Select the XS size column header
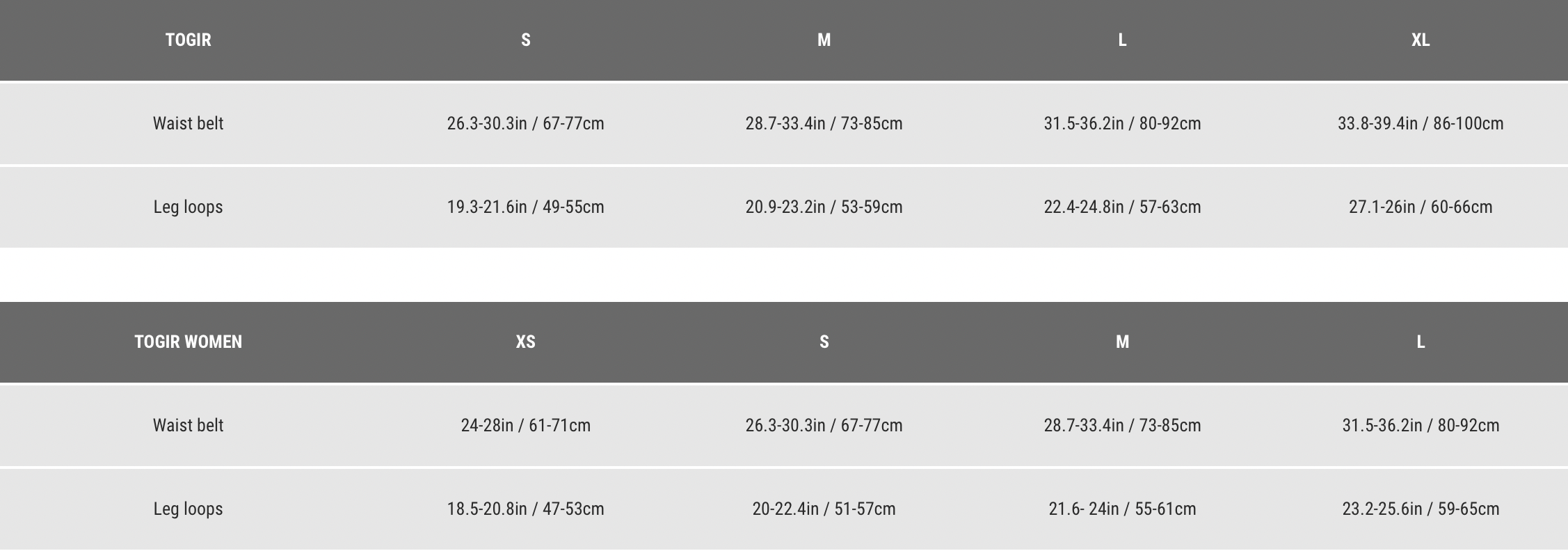 coord(525,342)
